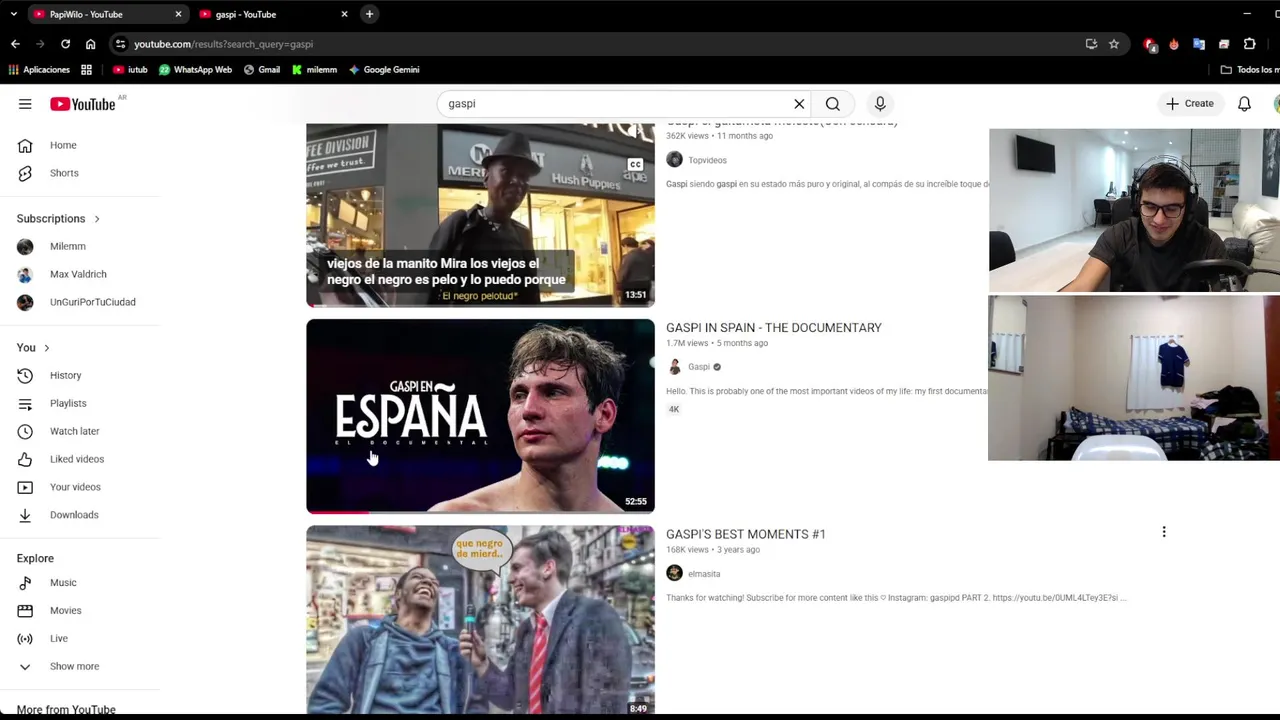Close the gaspi - YouTube tab
Screen dimensions: 1280x720
(x=344, y=14)
